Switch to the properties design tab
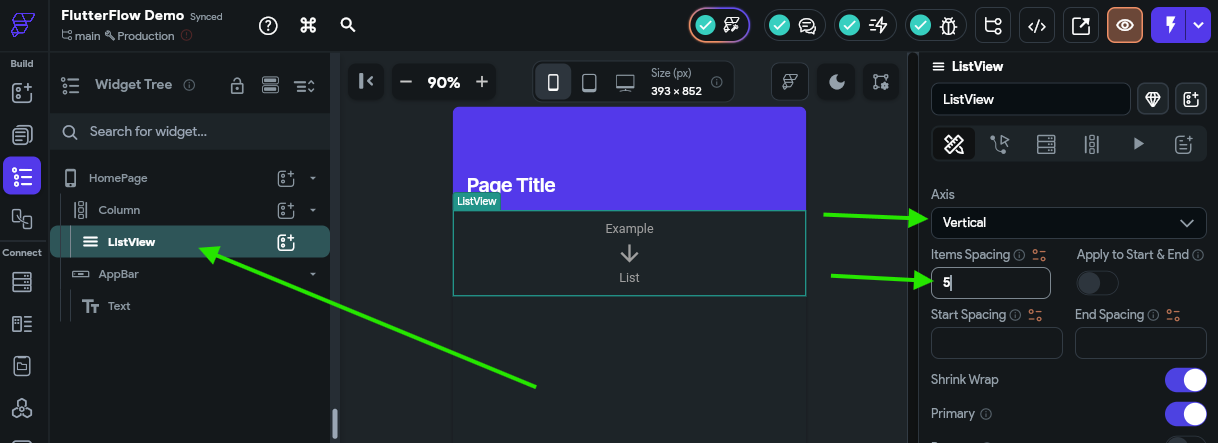Screen dimensions: 1218x443 [x=954, y=144]
